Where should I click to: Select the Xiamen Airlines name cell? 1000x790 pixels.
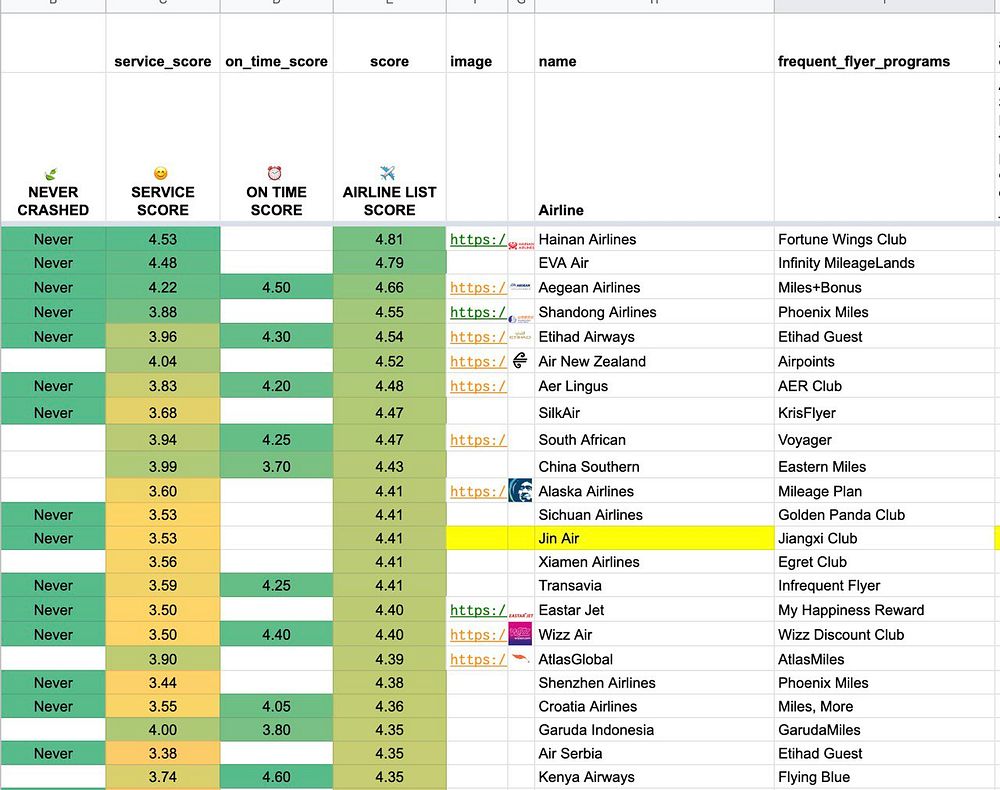(x=654, y=562)
